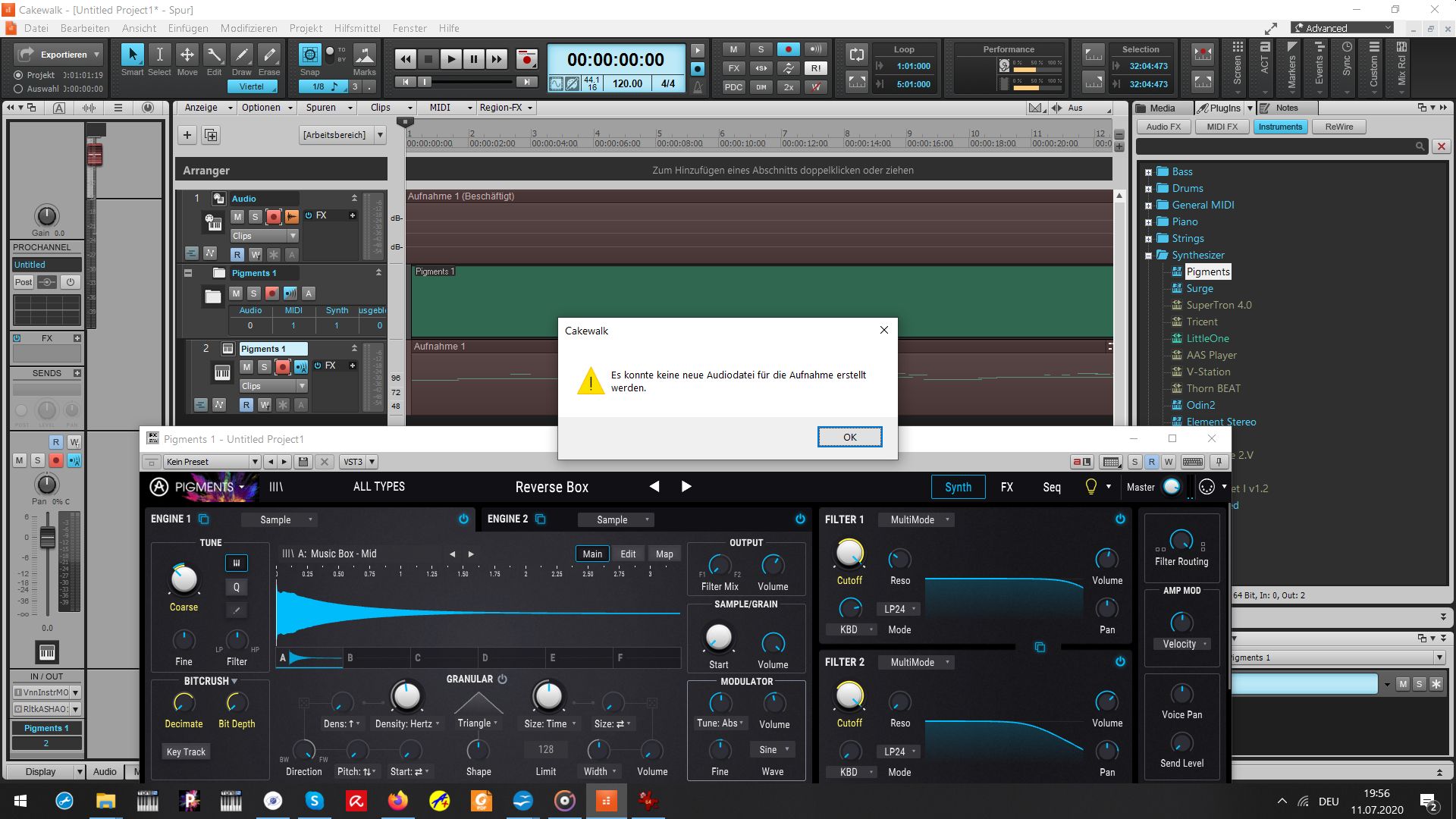Expand the Bass instruments folder

1148,172
